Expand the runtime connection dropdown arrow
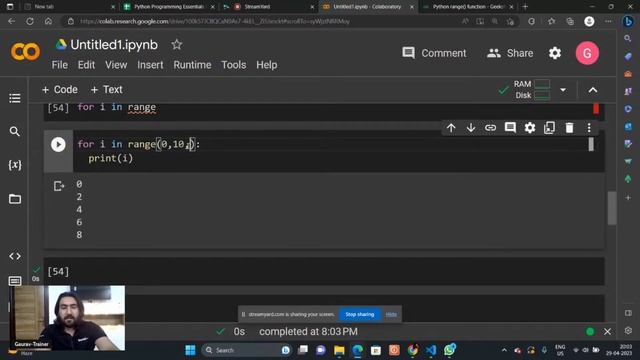 (x=563, y=90)
